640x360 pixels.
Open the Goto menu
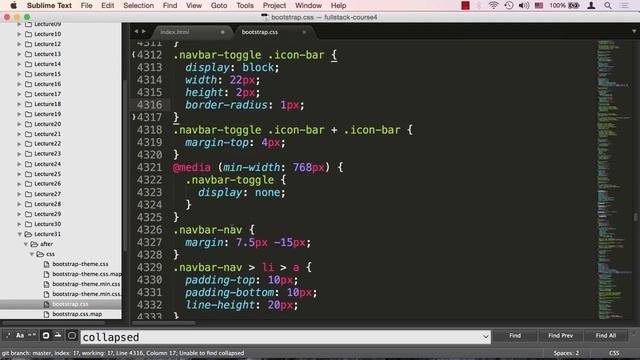[x=219, y=5]
